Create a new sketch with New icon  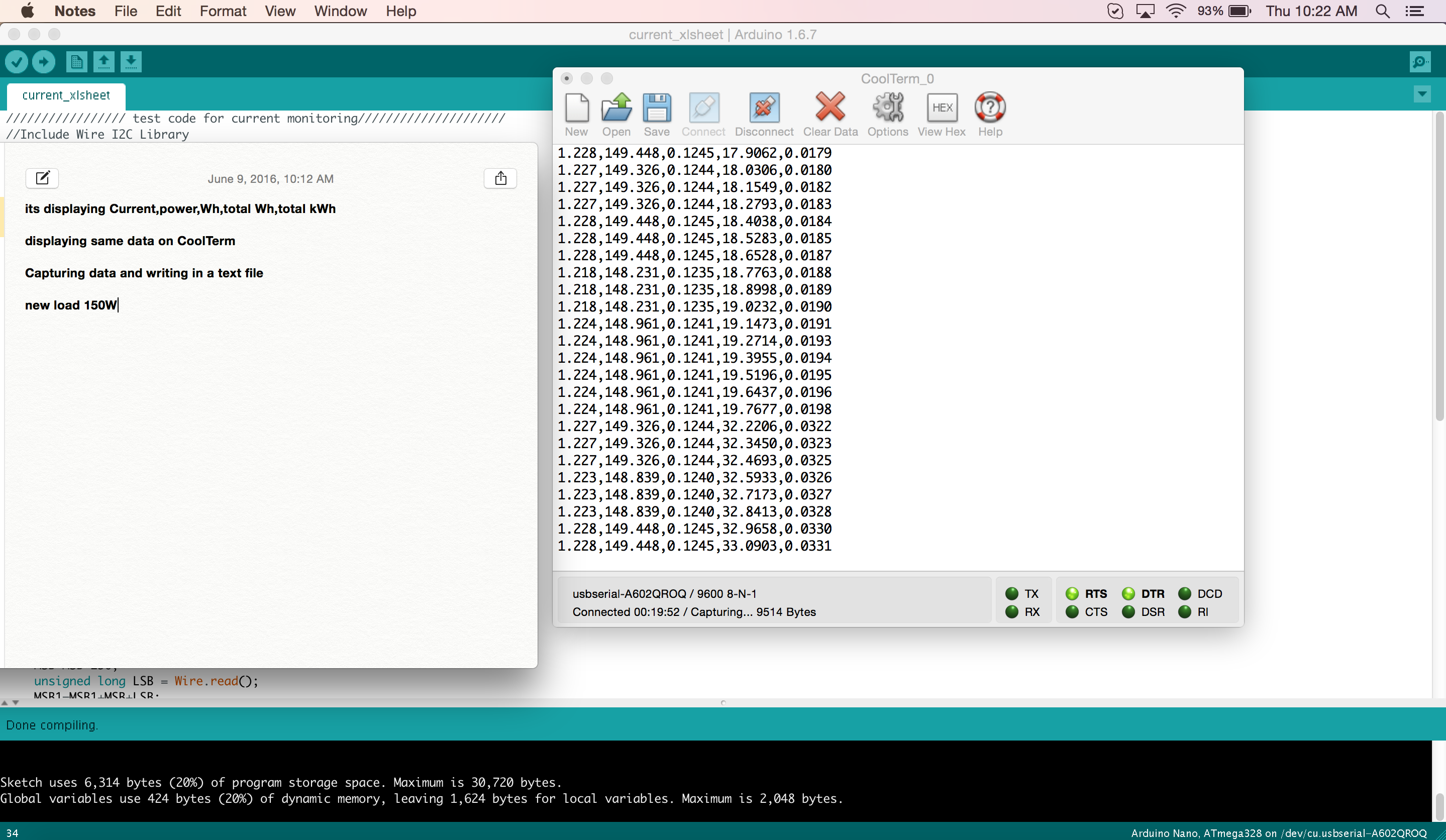click(x=76, y=61)
